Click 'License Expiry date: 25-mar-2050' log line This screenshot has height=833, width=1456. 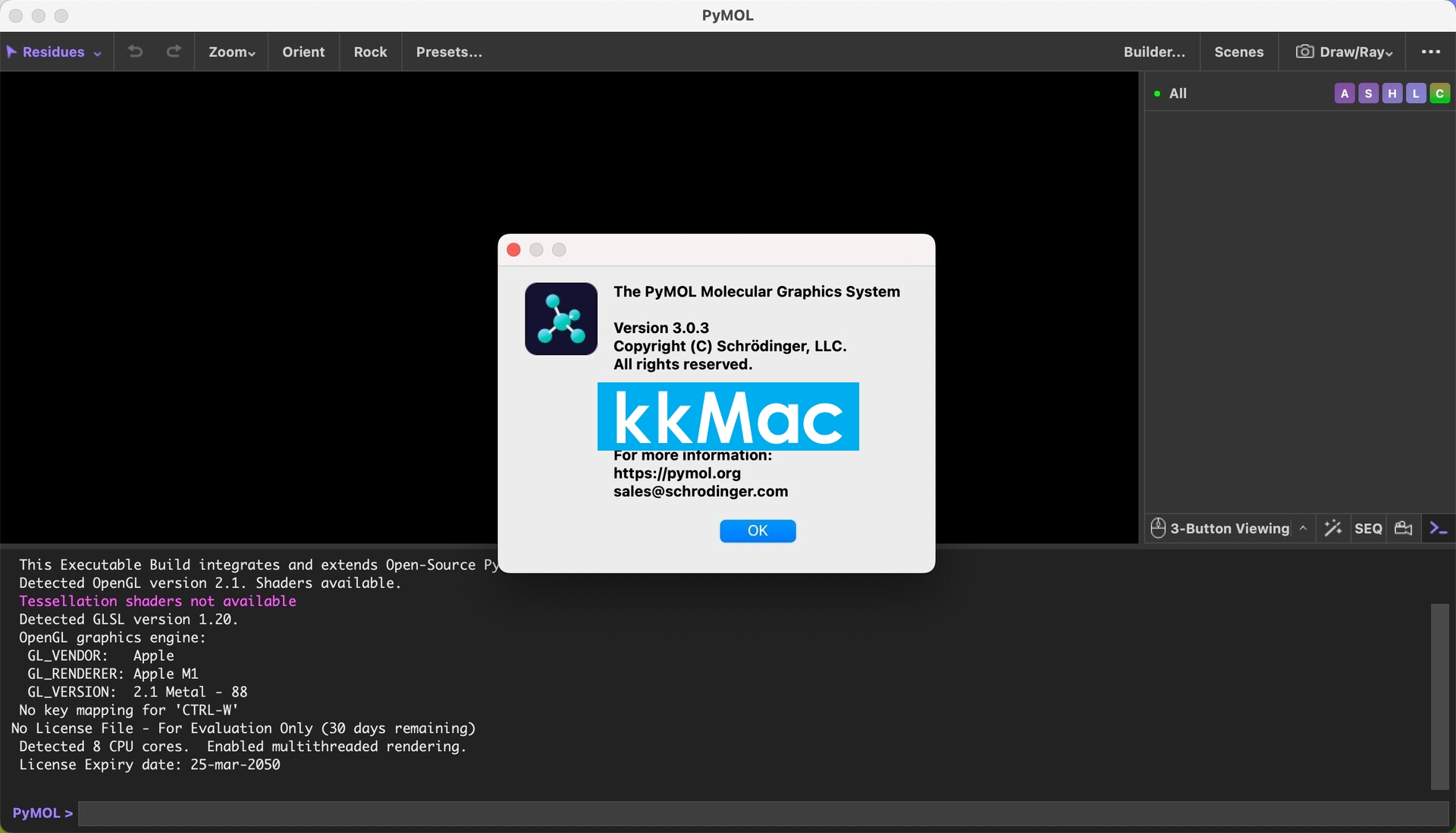150,765
